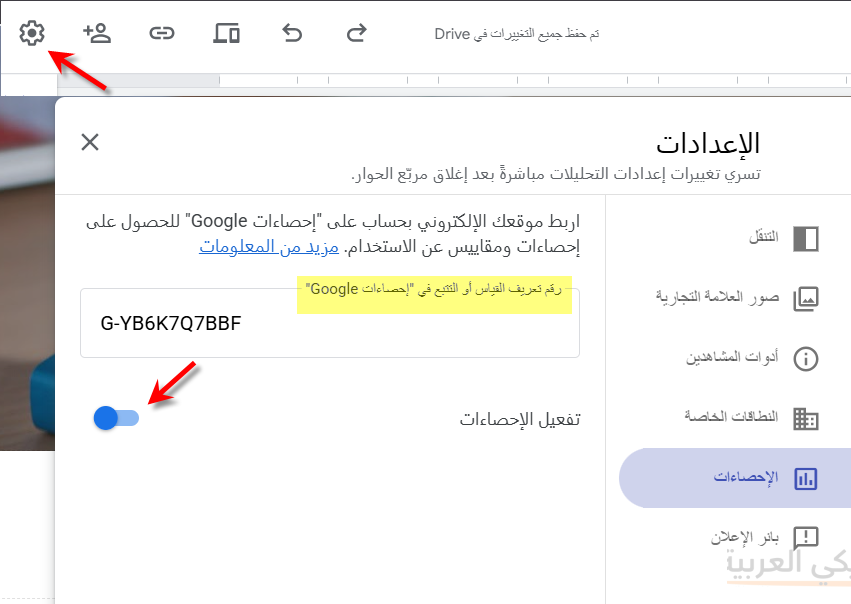Redo the last action

click(357, 34)
